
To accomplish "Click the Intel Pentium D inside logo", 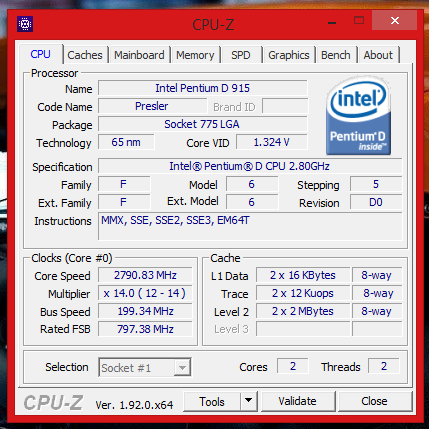I will [358, 116].
